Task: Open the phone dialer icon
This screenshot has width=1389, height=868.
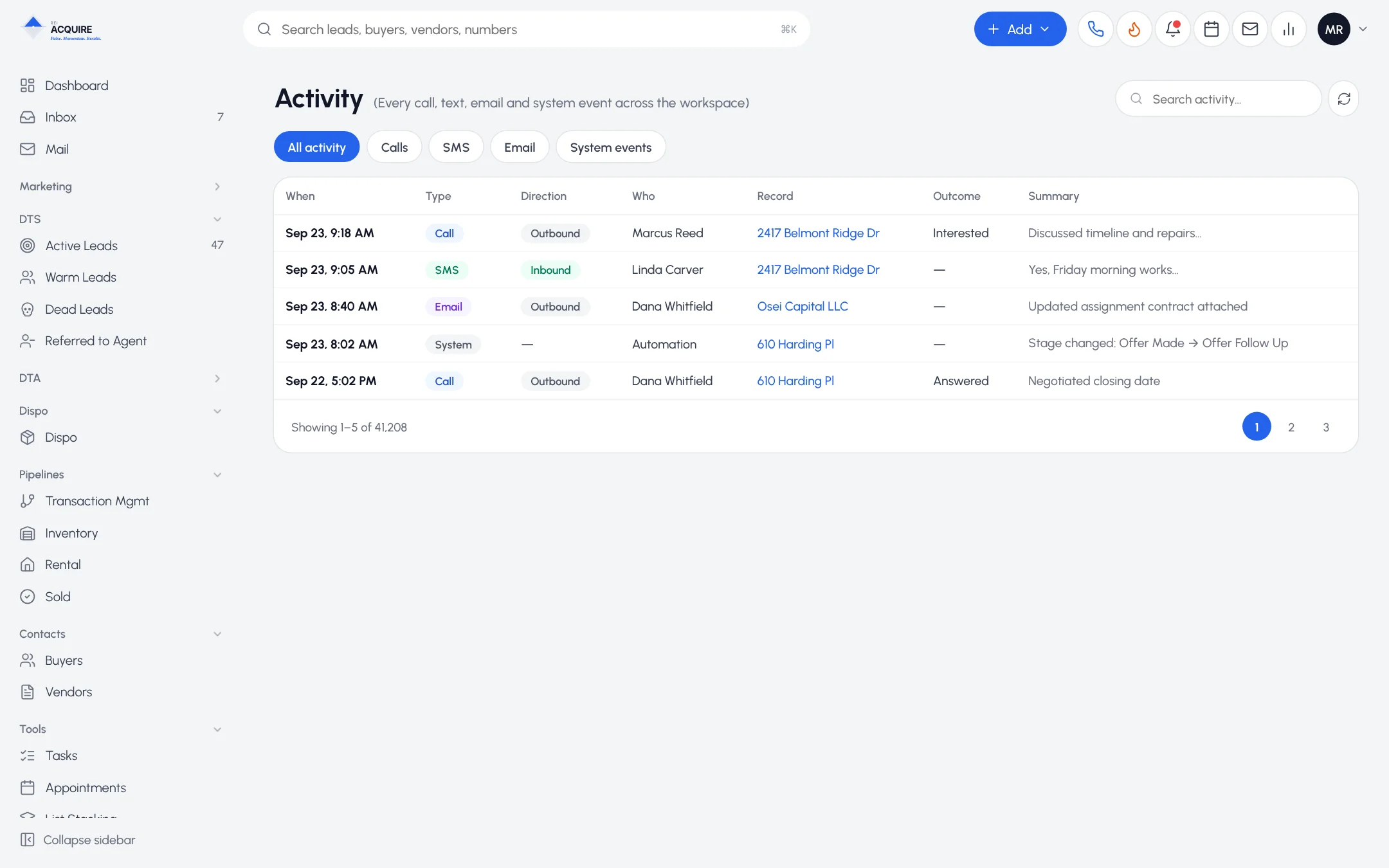Action: coord(1095,29)
